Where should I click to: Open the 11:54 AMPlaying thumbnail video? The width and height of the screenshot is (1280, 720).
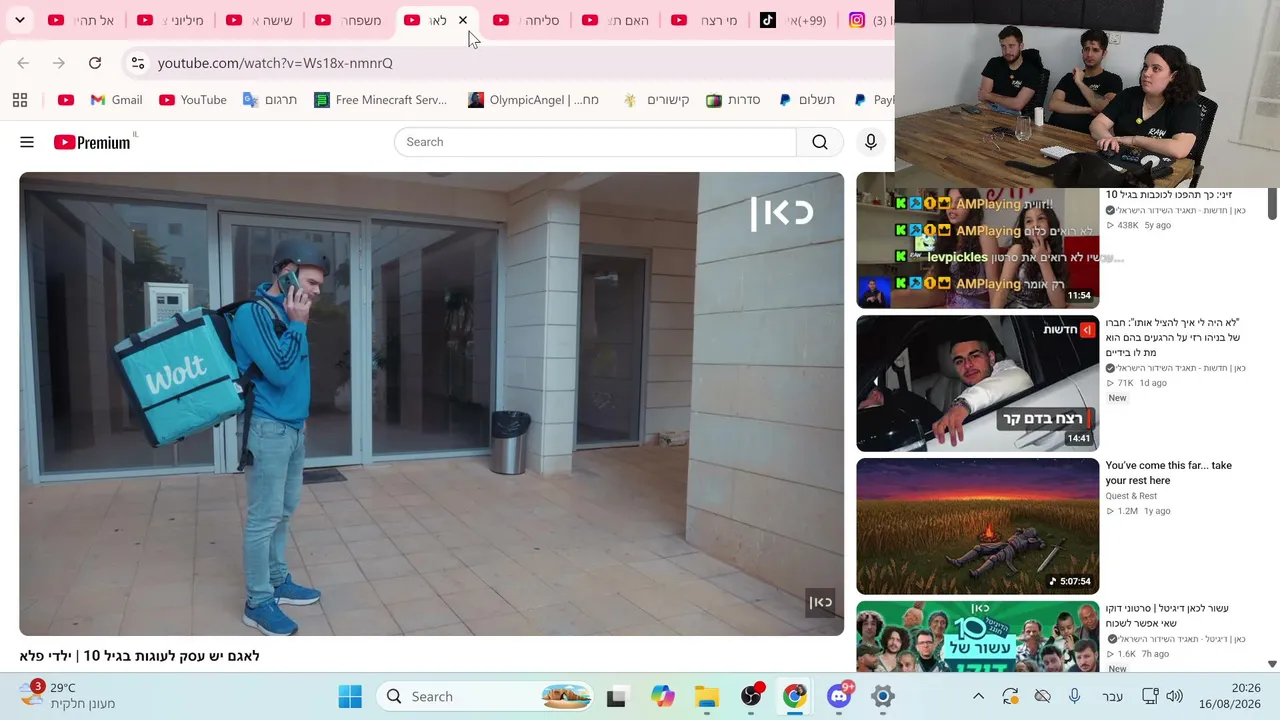pos(977,248)
